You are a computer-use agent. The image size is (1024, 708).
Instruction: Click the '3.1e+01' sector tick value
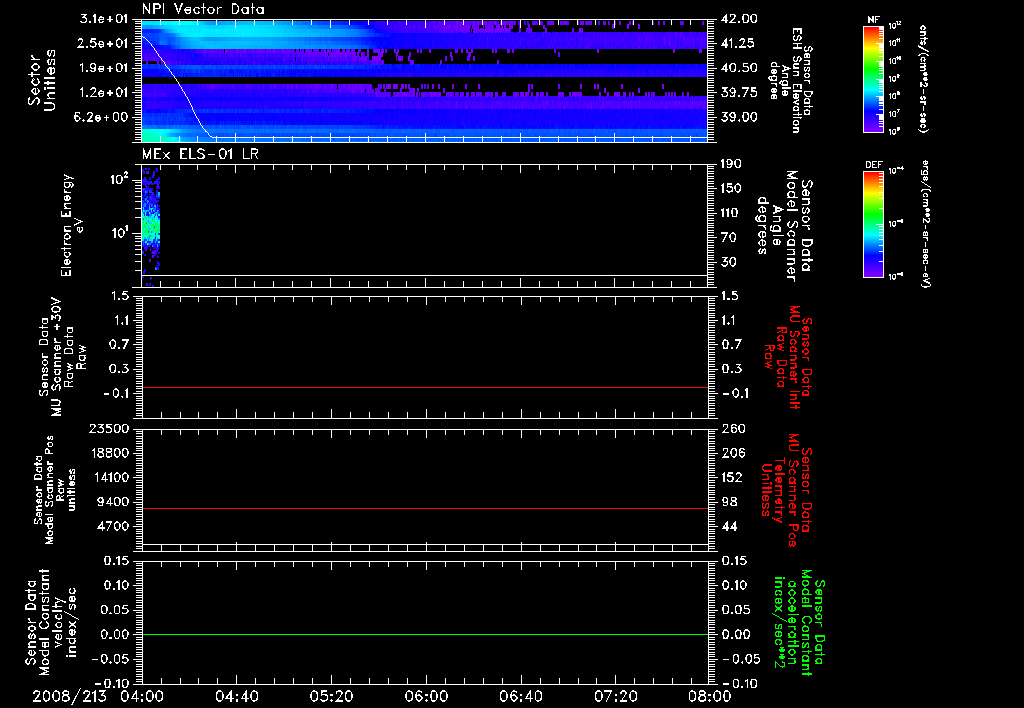point(104,19)
